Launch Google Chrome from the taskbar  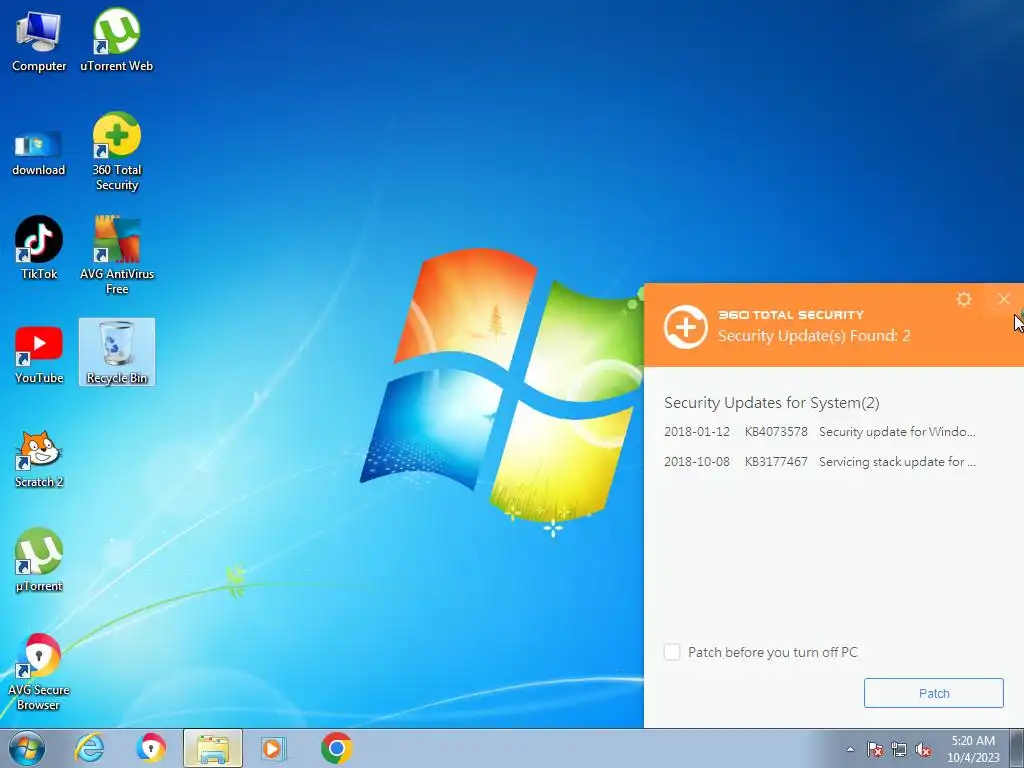tap(336, 748)
